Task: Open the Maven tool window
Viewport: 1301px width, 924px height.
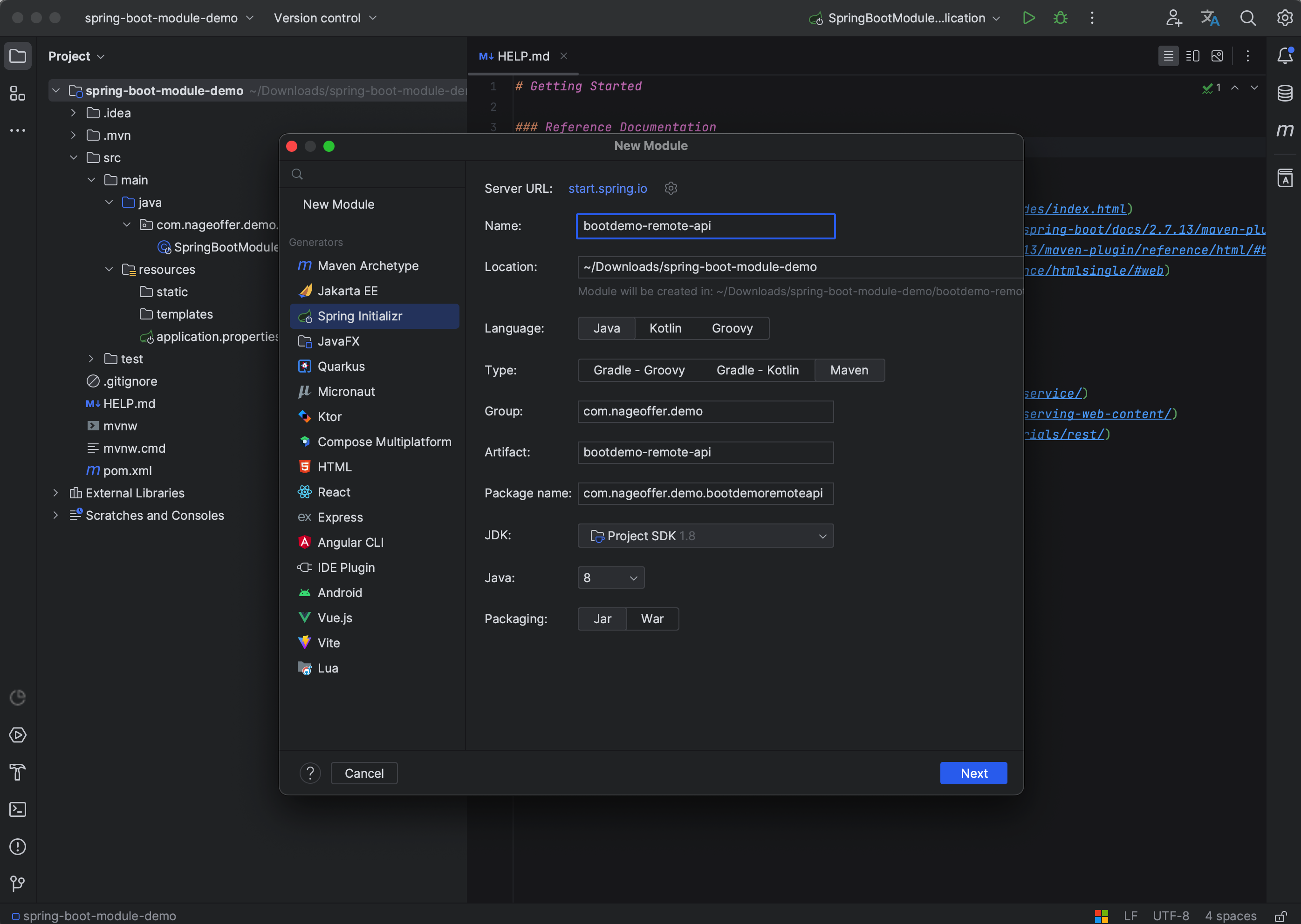Action: pyautogui.click(x=1285, y=130)
